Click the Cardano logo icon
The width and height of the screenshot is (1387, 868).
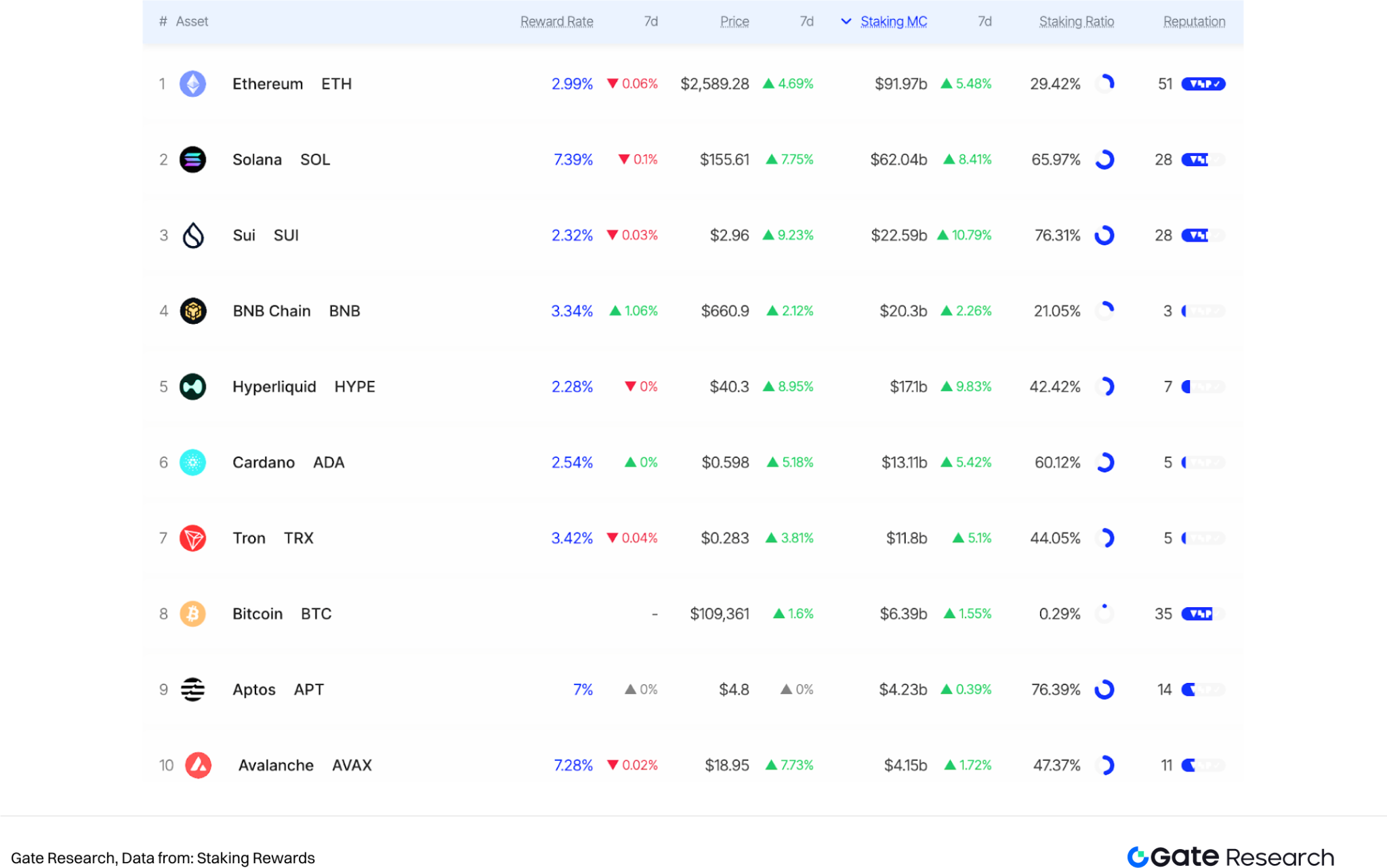point(192,463)
